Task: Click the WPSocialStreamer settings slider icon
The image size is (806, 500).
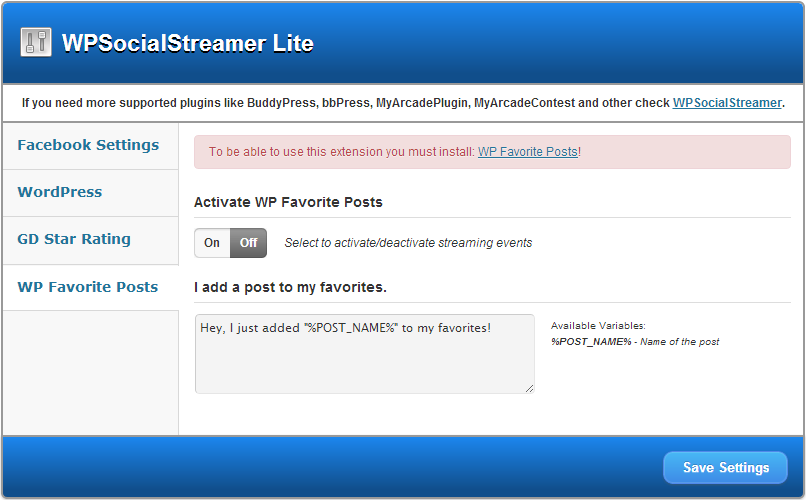Action: pos(36,42)
